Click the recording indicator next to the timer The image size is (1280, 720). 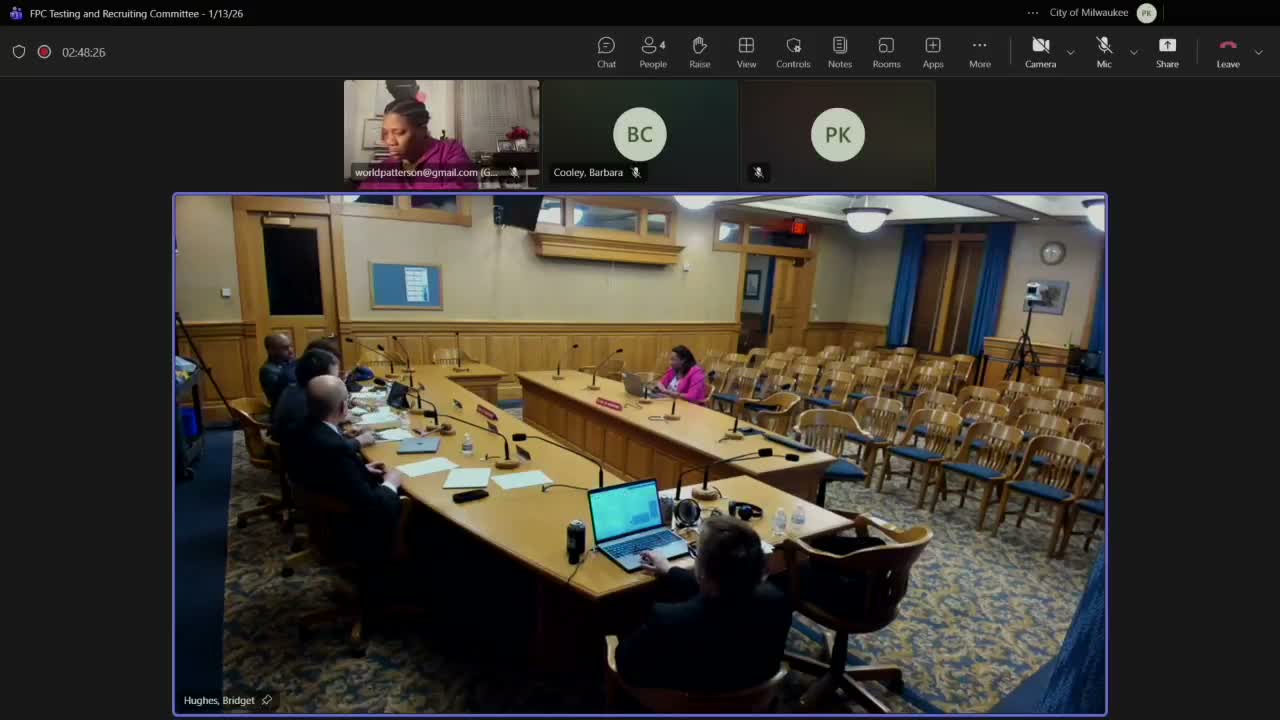click(x=43, y=51)
